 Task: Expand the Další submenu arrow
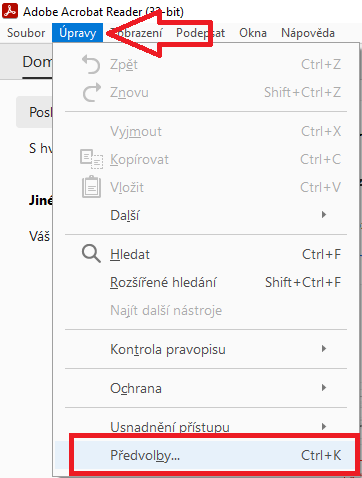[324, 215]
